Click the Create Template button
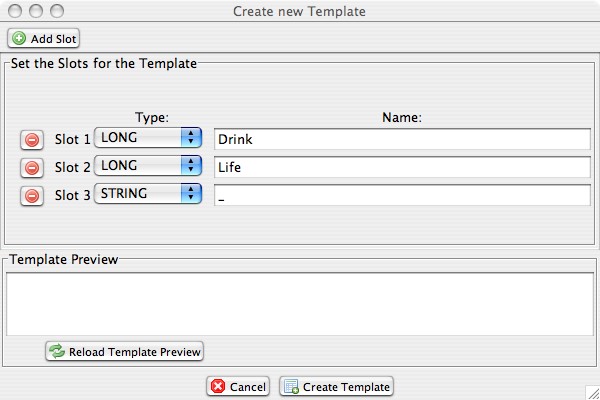 pos(336,387)
